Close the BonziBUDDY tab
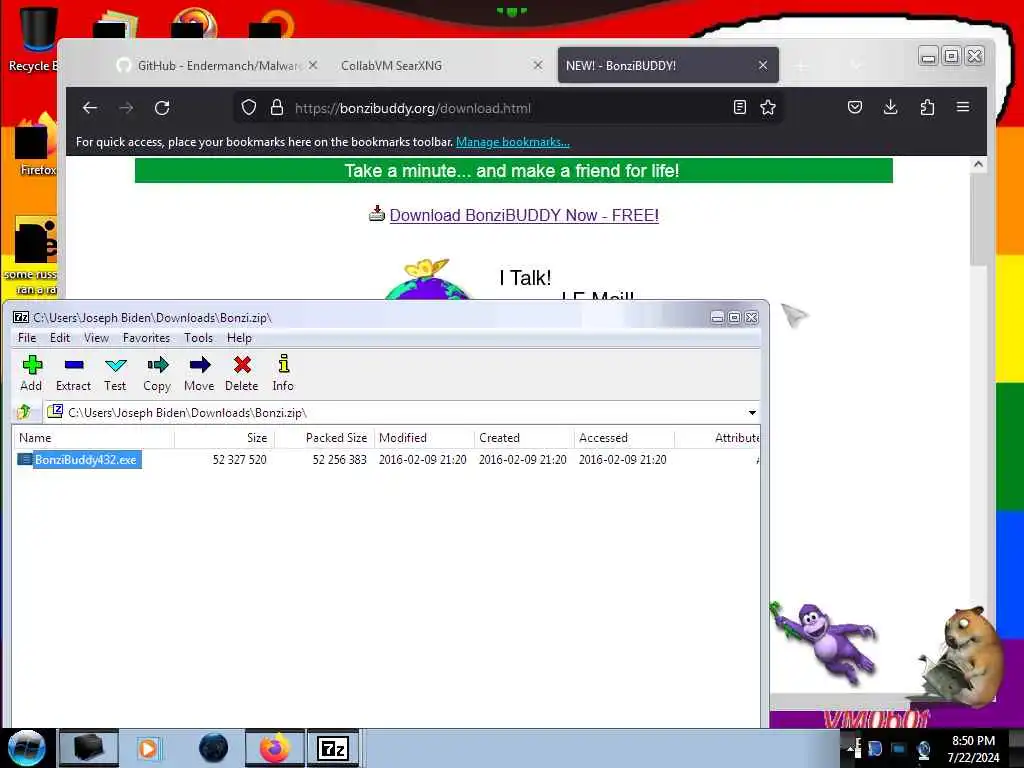Screen dimensions: 1024x768 (x=763, y=65)
